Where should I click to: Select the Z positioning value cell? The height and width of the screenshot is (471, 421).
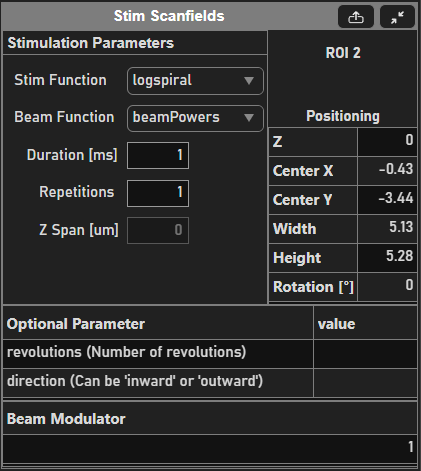pos(387,142)
